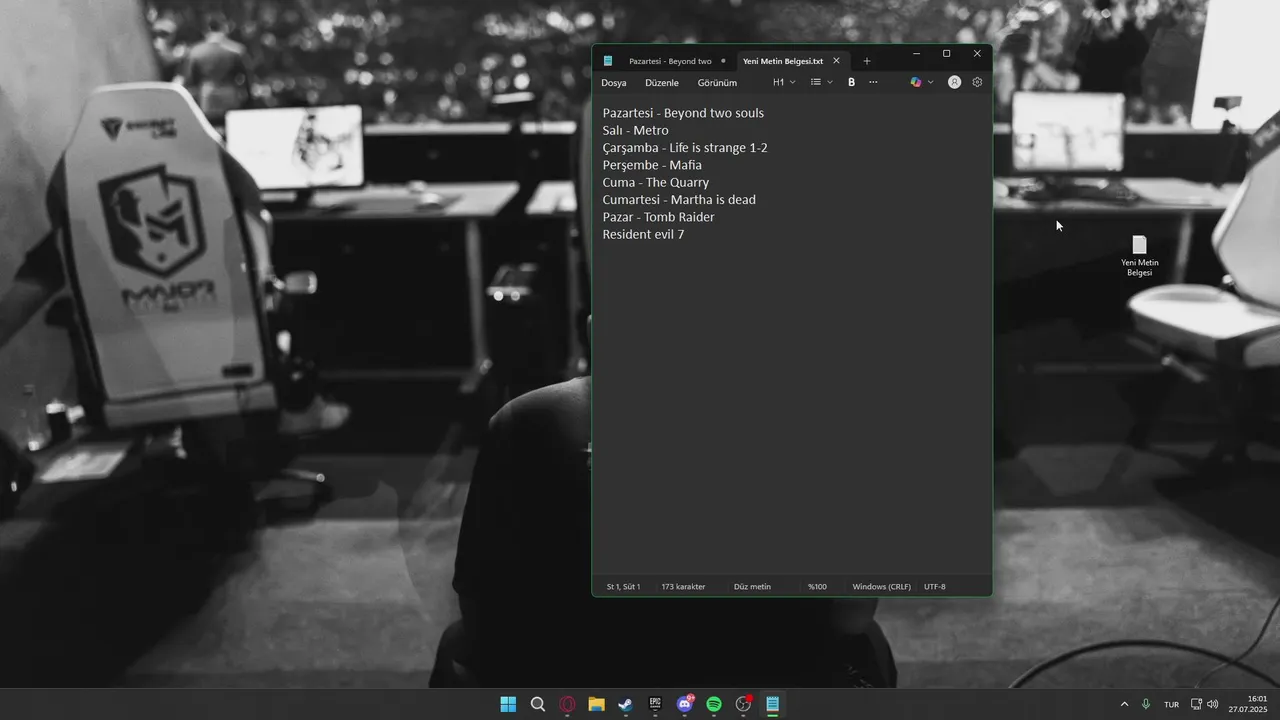Viewport: 1280px width, 720px height.
Task: Select the Yeni Metin Belgesi desktop file
Action: (x=1139, y=256)
